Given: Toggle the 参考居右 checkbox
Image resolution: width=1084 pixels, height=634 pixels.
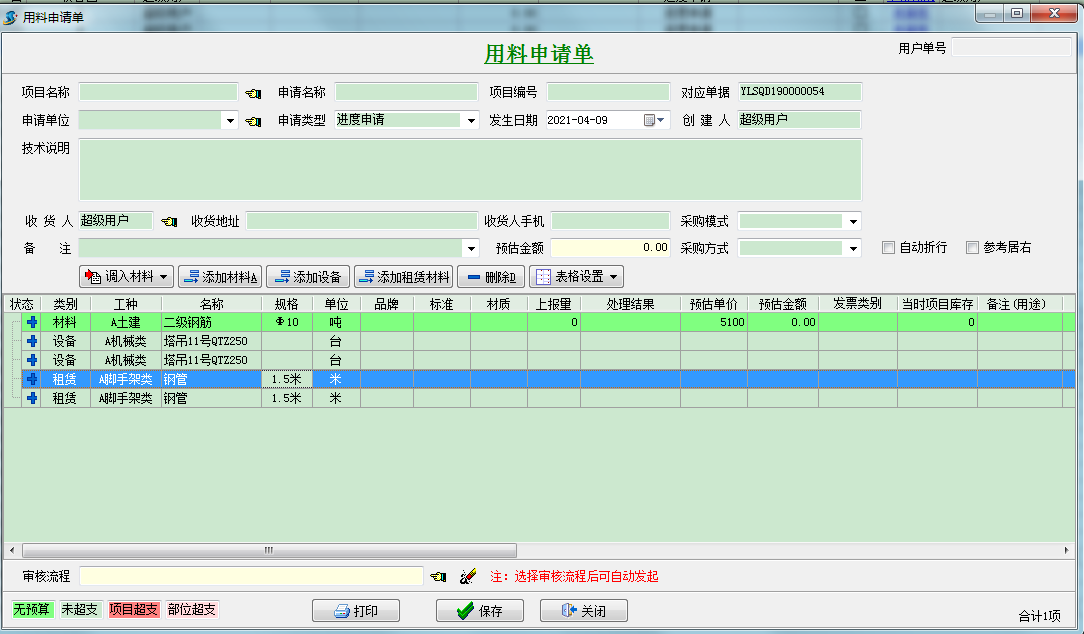Looking at the screenshot, I should coord(972,248).
